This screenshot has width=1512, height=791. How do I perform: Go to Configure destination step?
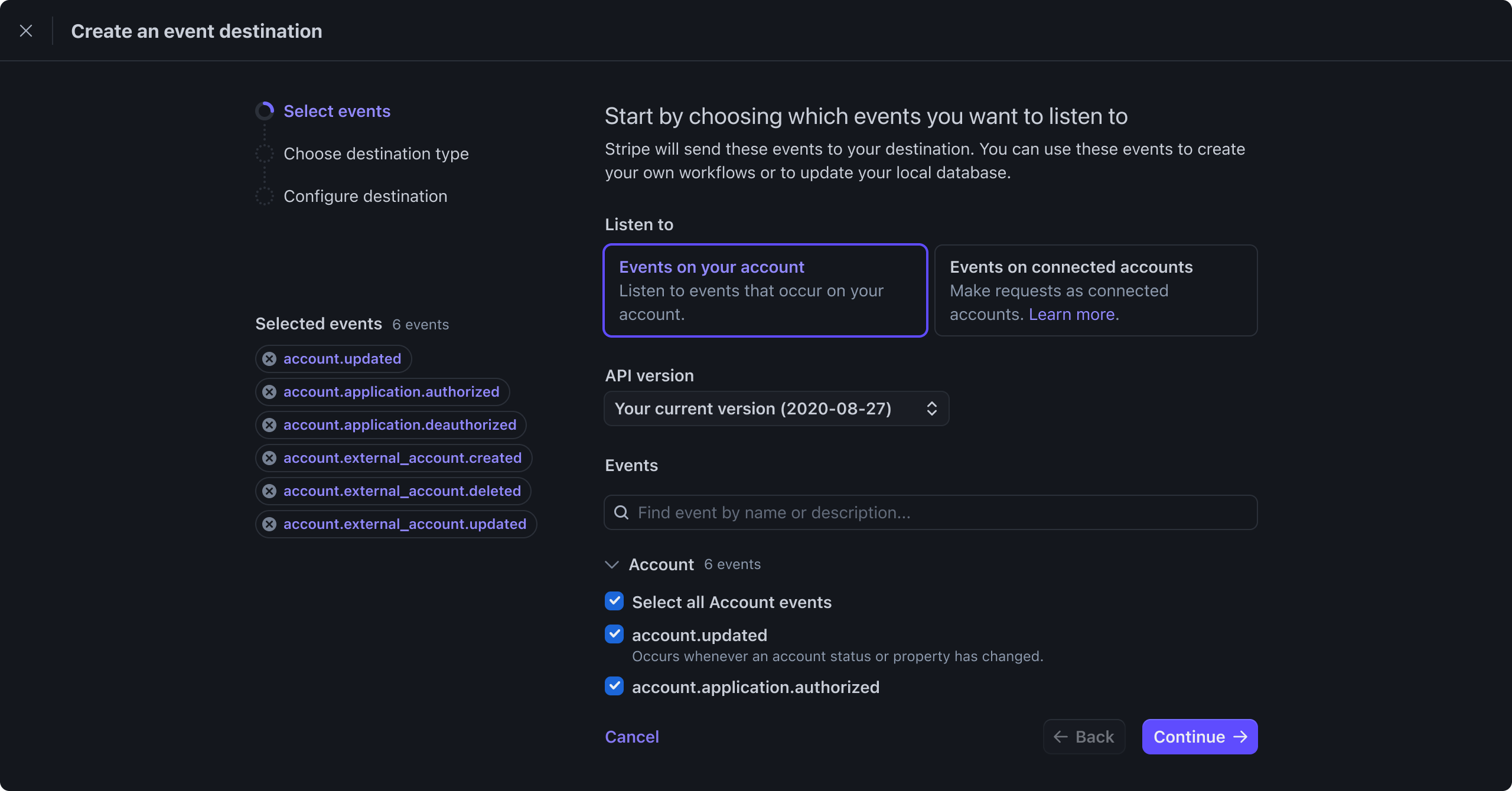366,196
